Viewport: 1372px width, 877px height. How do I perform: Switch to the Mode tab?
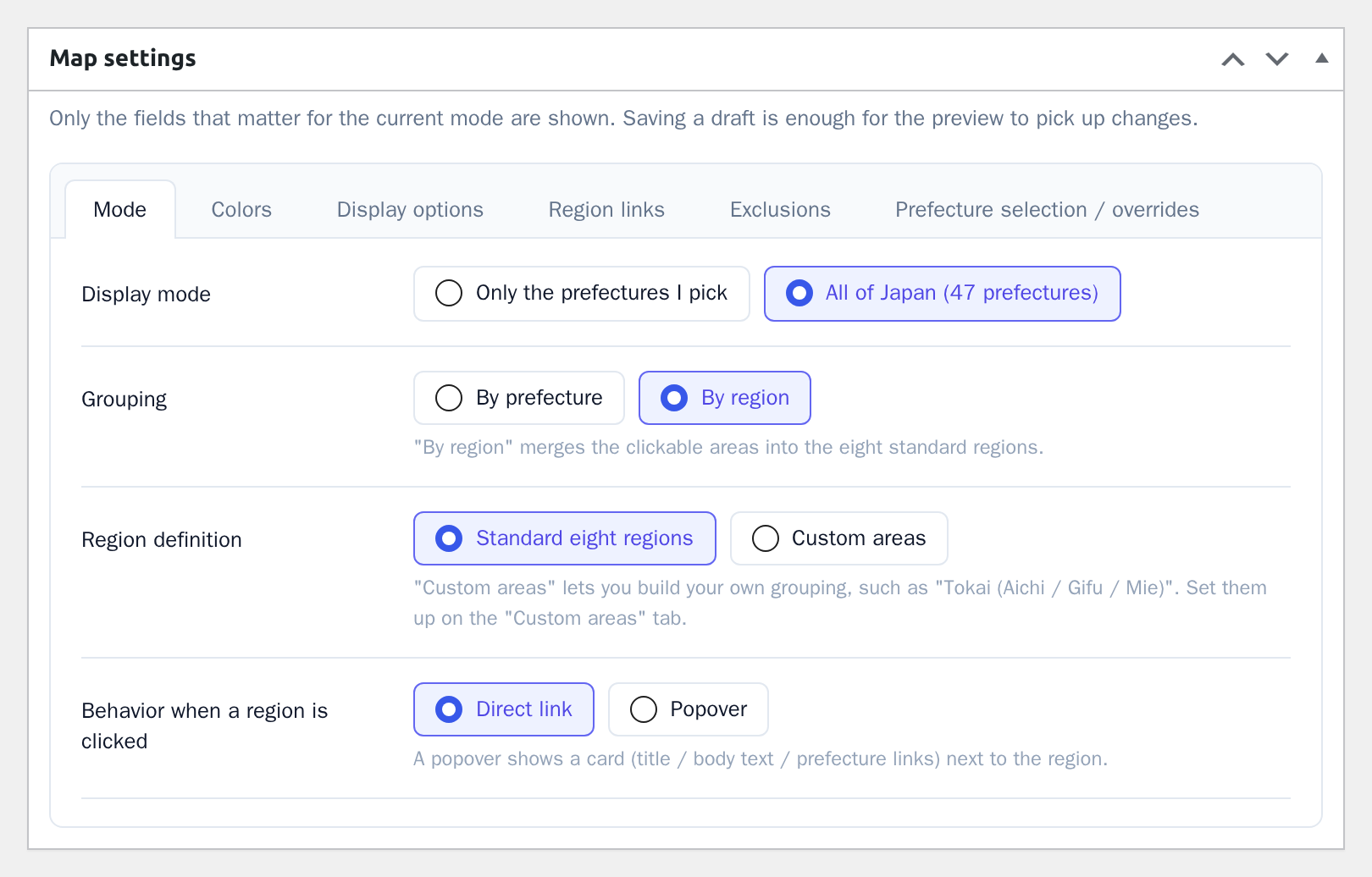120,209
